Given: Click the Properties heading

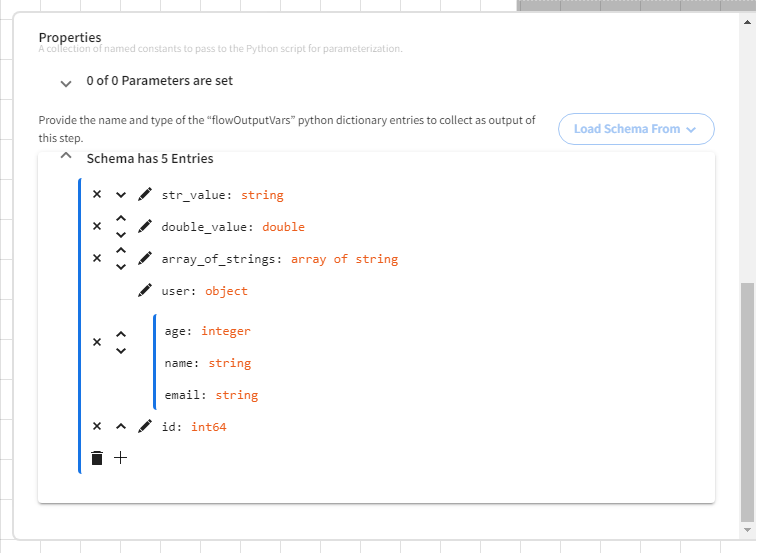Looking at the screenshot, I should pyautogui.click(x=70, y=37).
